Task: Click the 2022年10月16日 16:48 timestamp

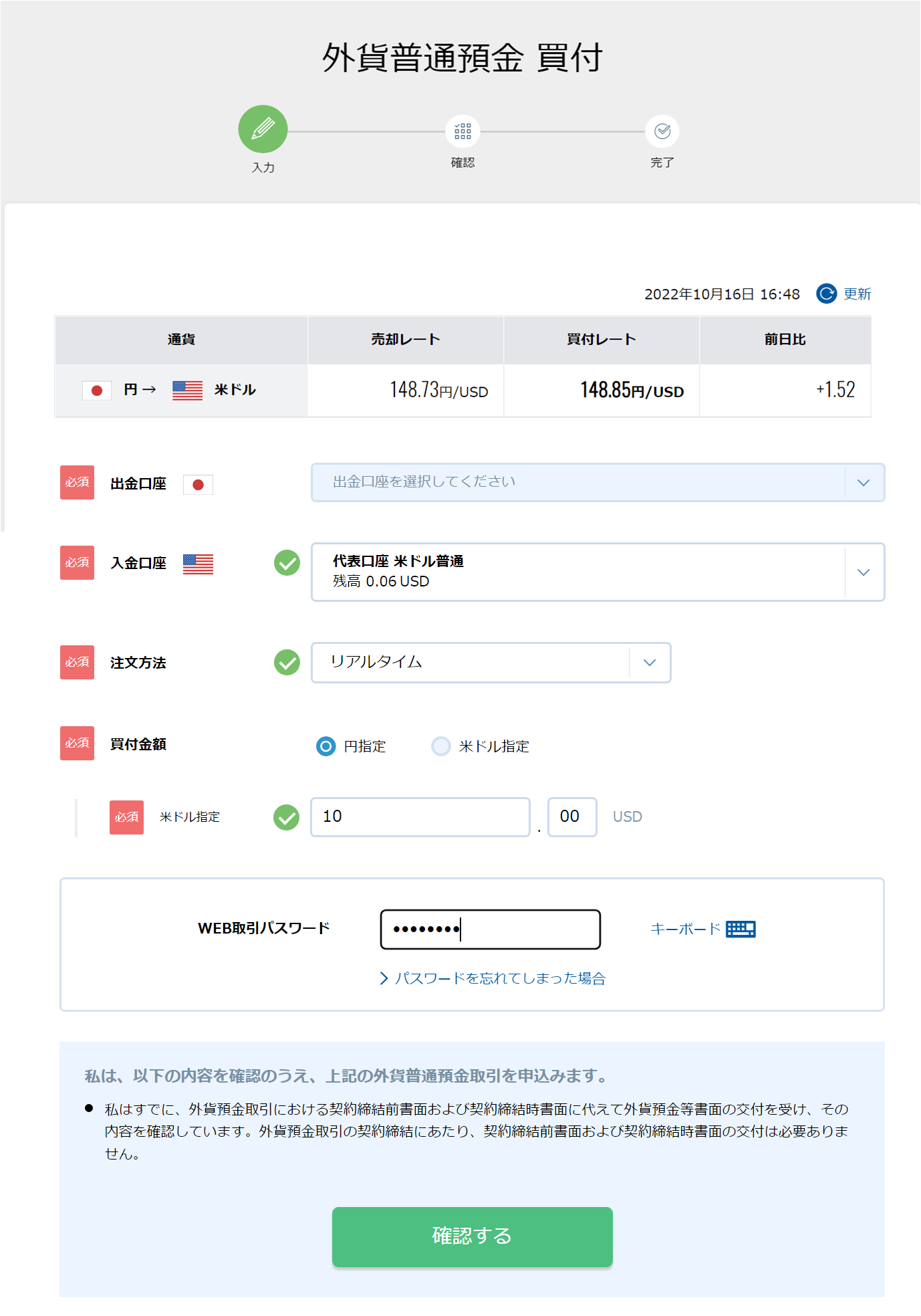Action: tap(722, 294)
